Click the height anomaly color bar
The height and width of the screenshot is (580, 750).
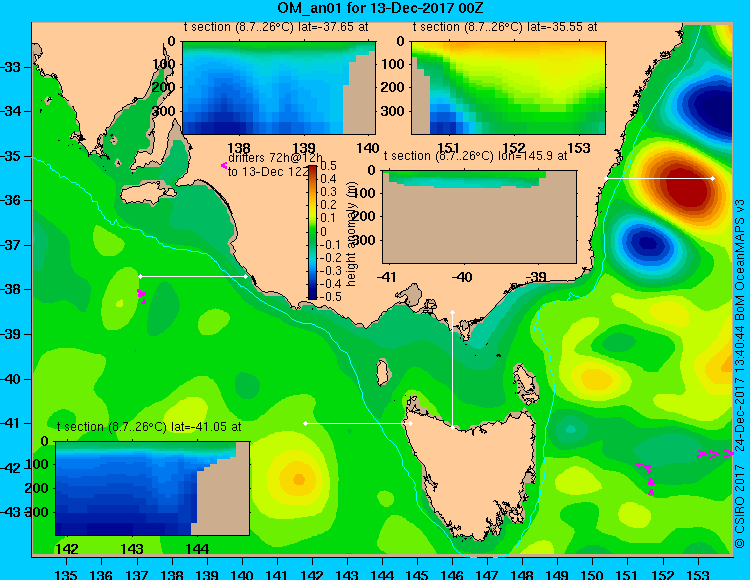pyautogui.click(x=312, y=232)
